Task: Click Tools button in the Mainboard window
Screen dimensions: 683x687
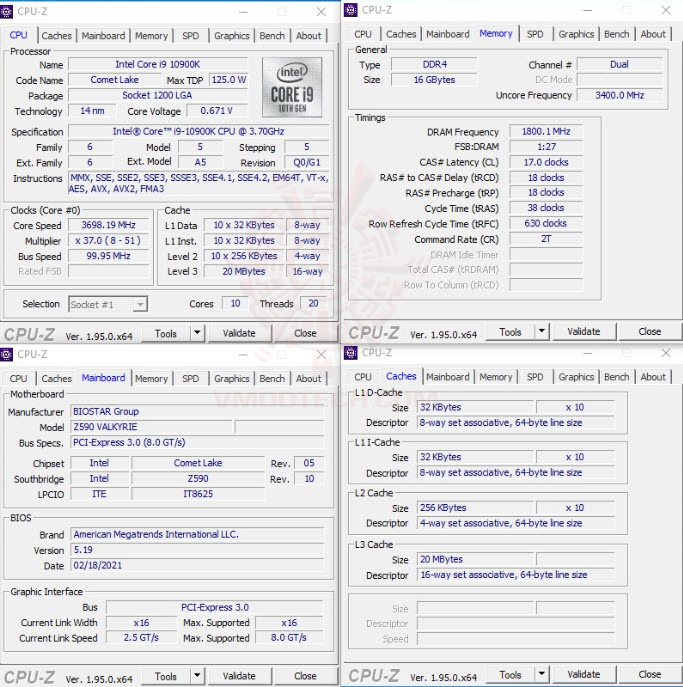Action: tap(166, 676)
